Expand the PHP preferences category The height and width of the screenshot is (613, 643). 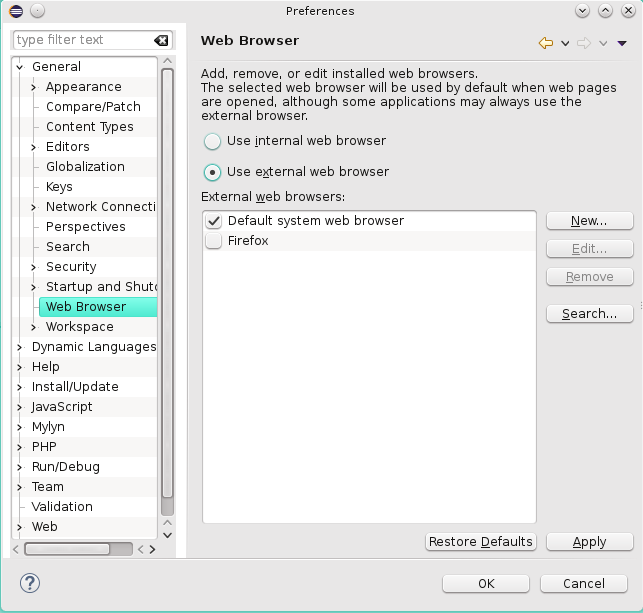(x=20, y=447)
